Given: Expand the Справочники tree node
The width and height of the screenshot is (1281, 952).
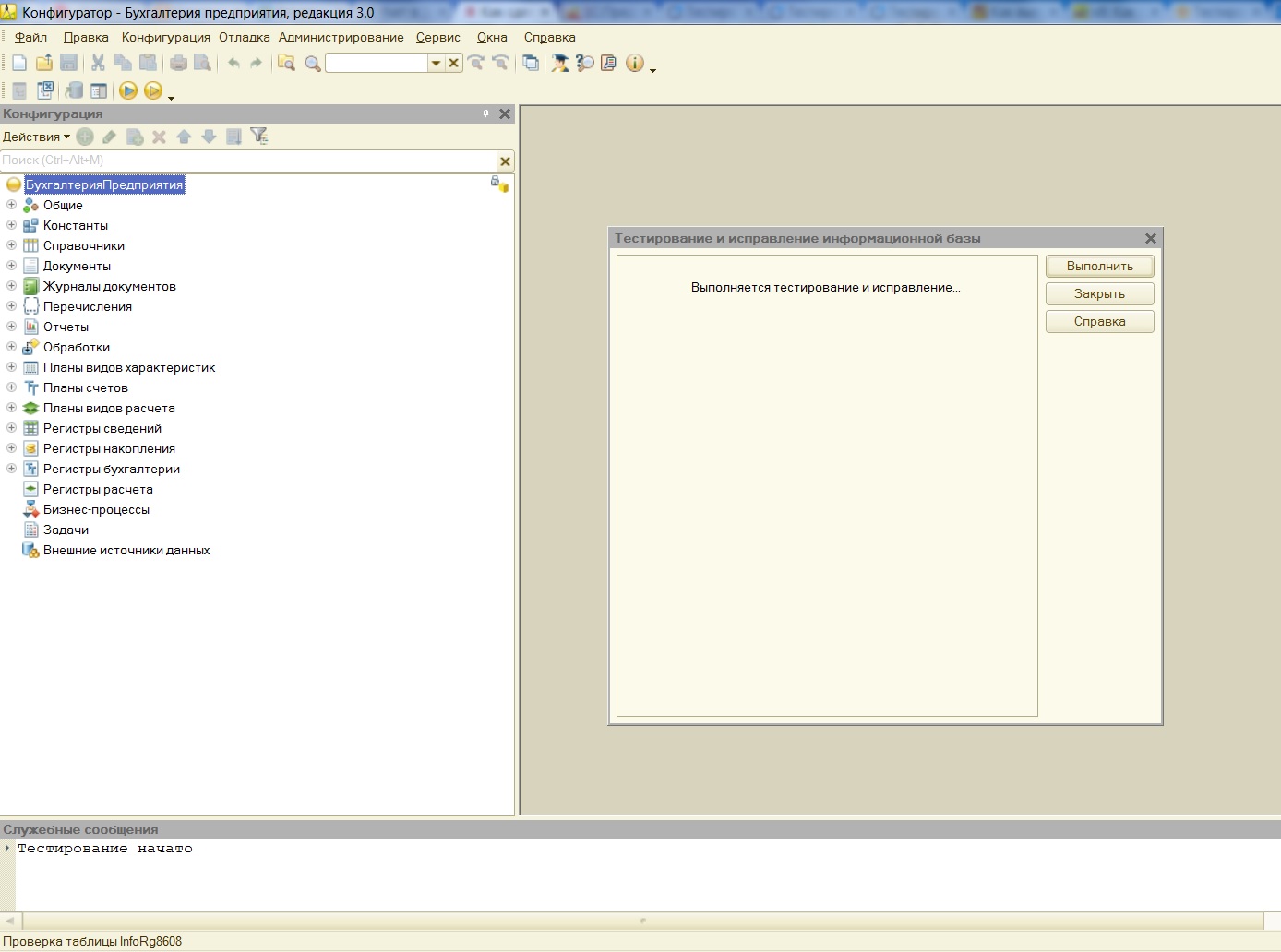Looking at the screenshot, I should (11, 245).
